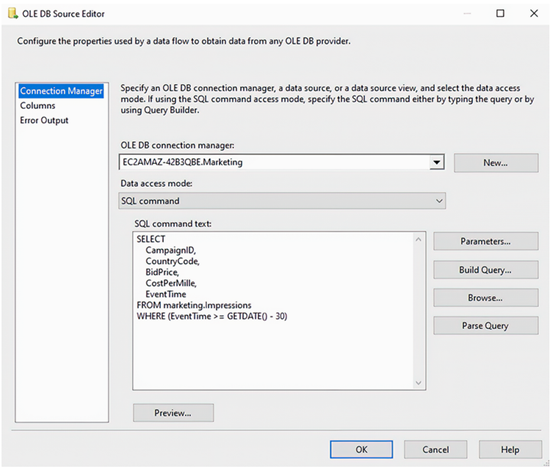The height and width of the screenshot is (476, 554).
Task: Click the EC2AMAZ-42B3QBE.Marketing connection field
Action: [x=275, y=162]
